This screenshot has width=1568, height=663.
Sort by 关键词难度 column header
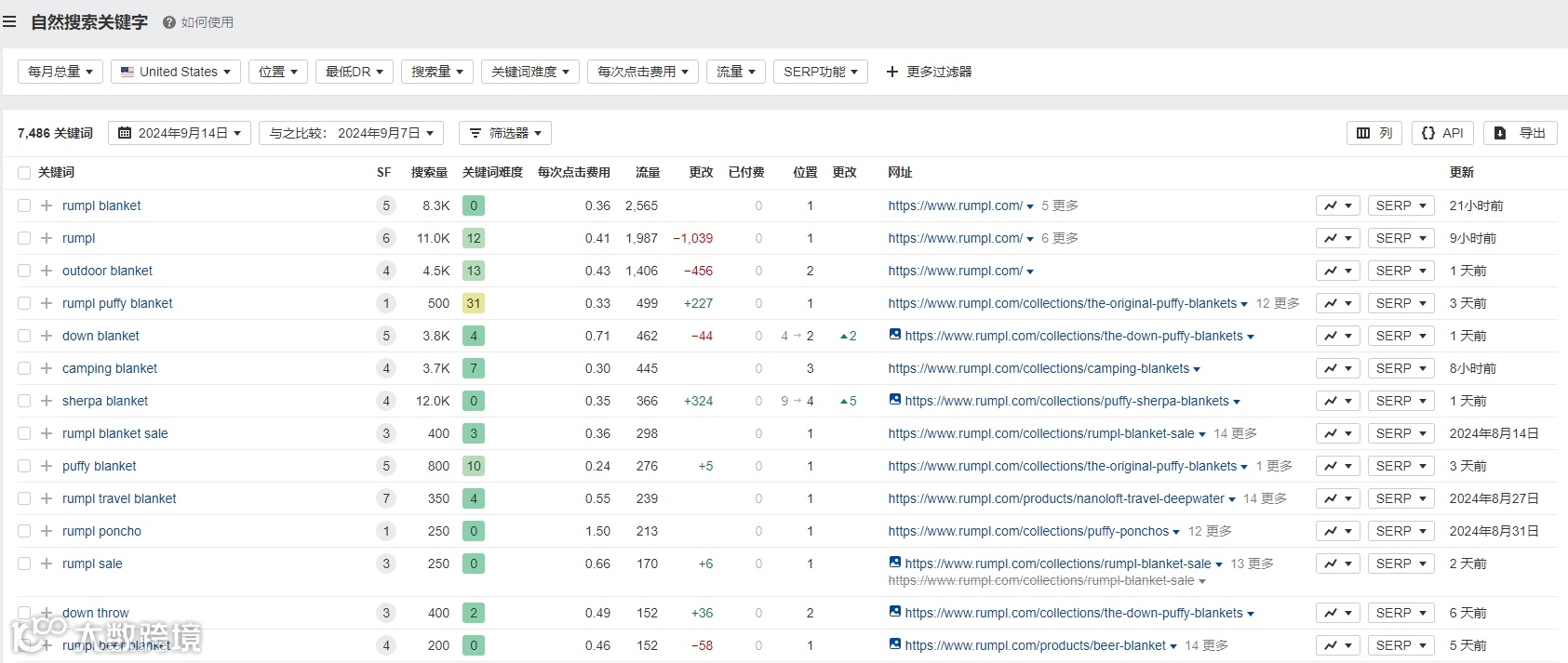point(492,173)
